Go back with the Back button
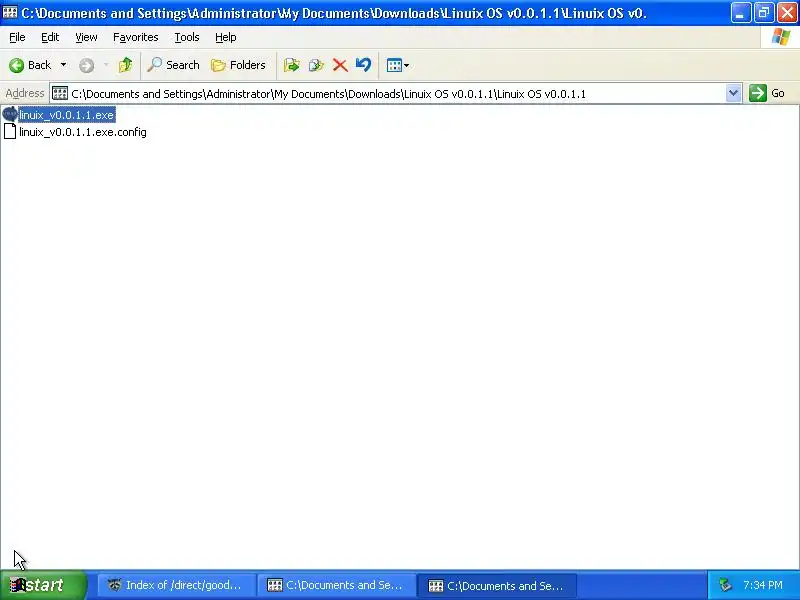 pos(31,65)
